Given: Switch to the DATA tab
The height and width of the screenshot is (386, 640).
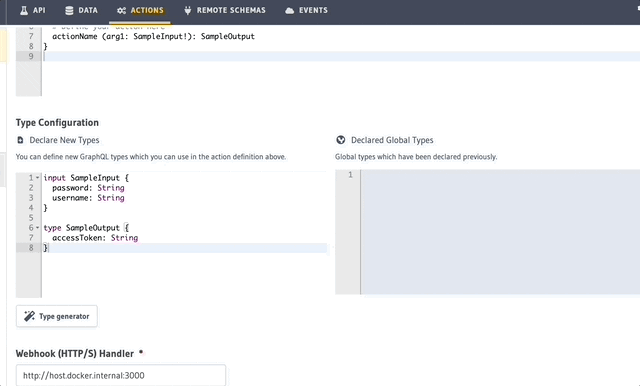Looking at the screenshot, I should 82,11.
